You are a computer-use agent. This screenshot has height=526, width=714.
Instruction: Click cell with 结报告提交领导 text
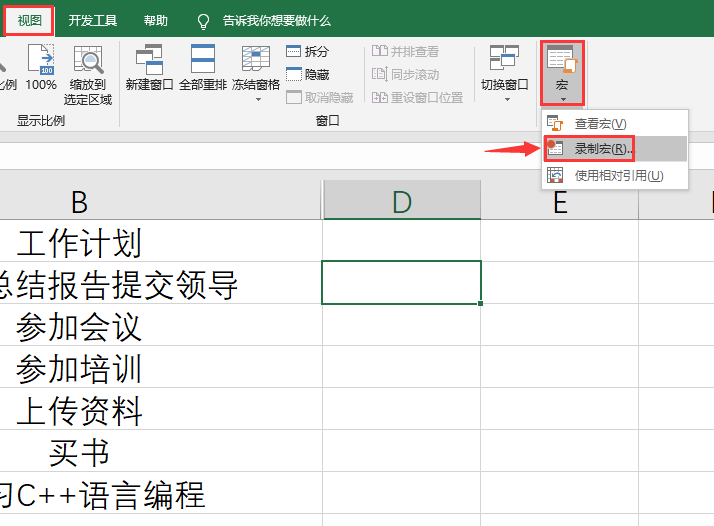tap(160, 283)
